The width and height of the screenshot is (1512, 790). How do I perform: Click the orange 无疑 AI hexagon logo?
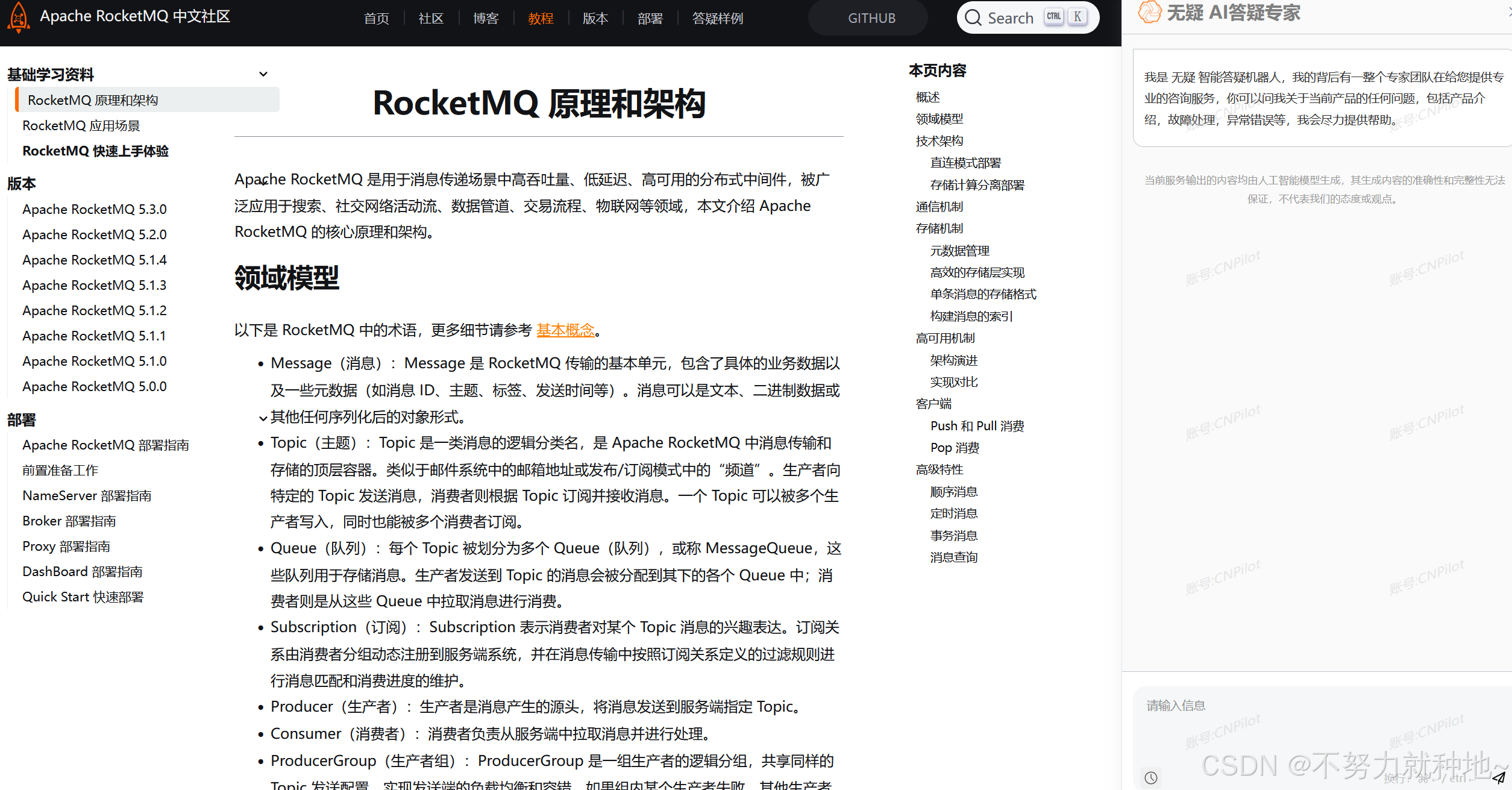(x=1149, y=12)
